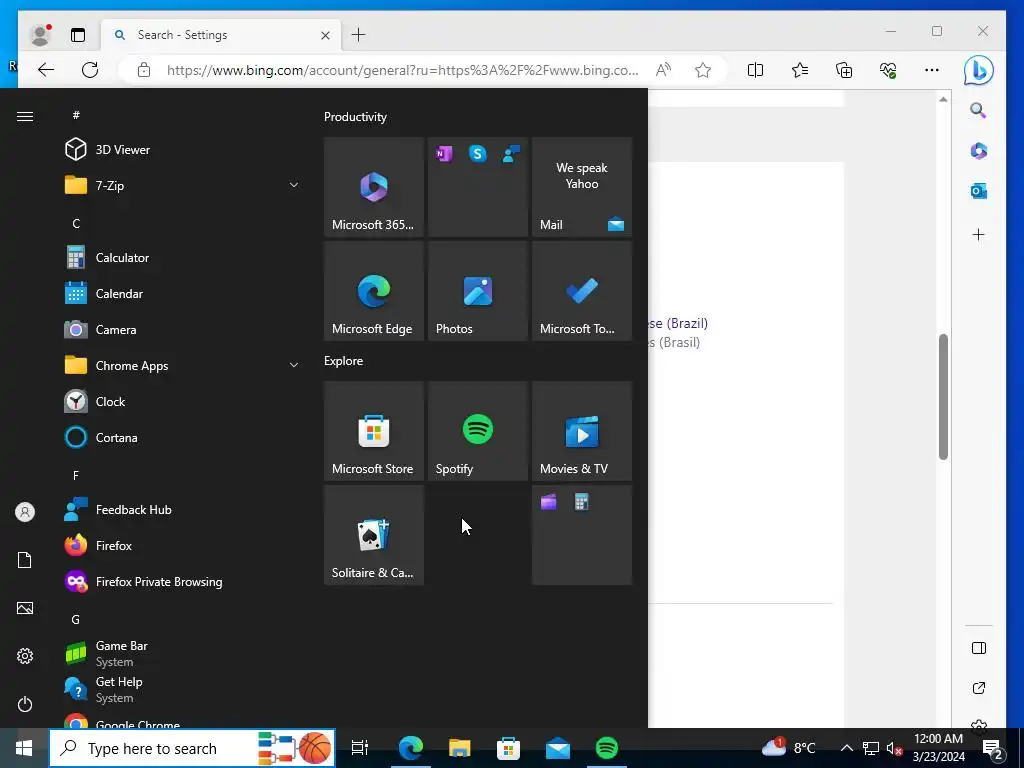Launch Cortana from the app list

tap(183, 437)
